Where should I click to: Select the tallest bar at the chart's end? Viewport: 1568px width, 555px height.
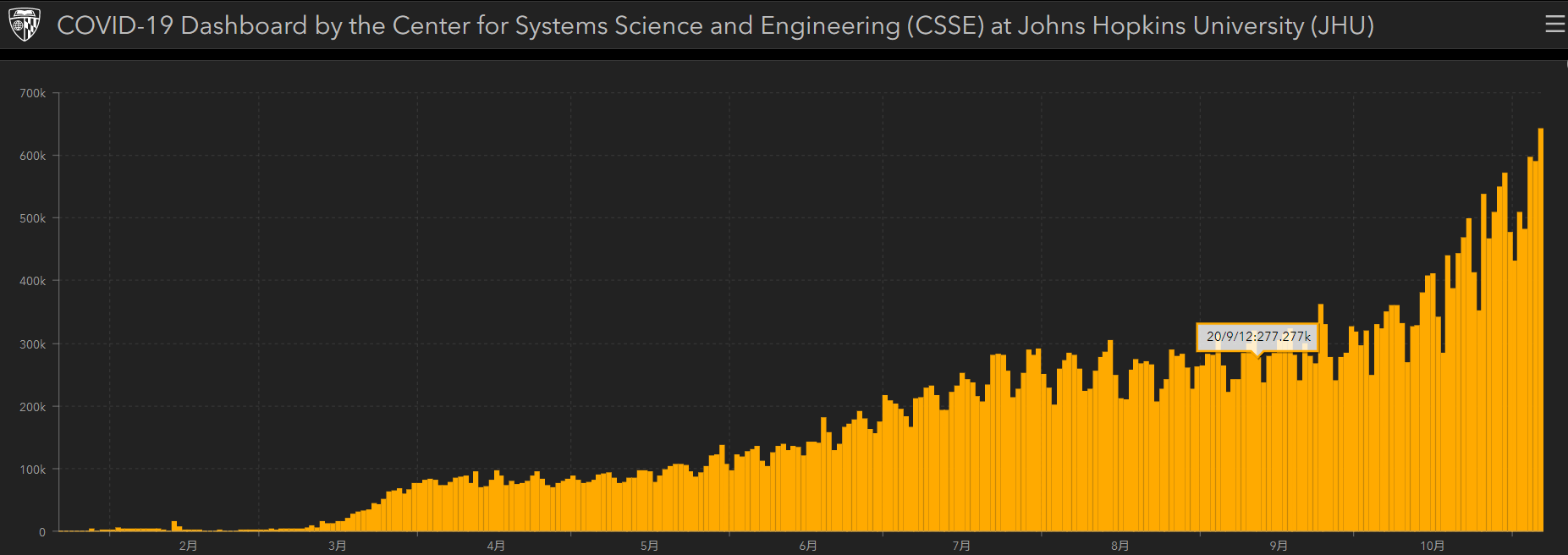pyautogui.click(x=1540, y=330)
